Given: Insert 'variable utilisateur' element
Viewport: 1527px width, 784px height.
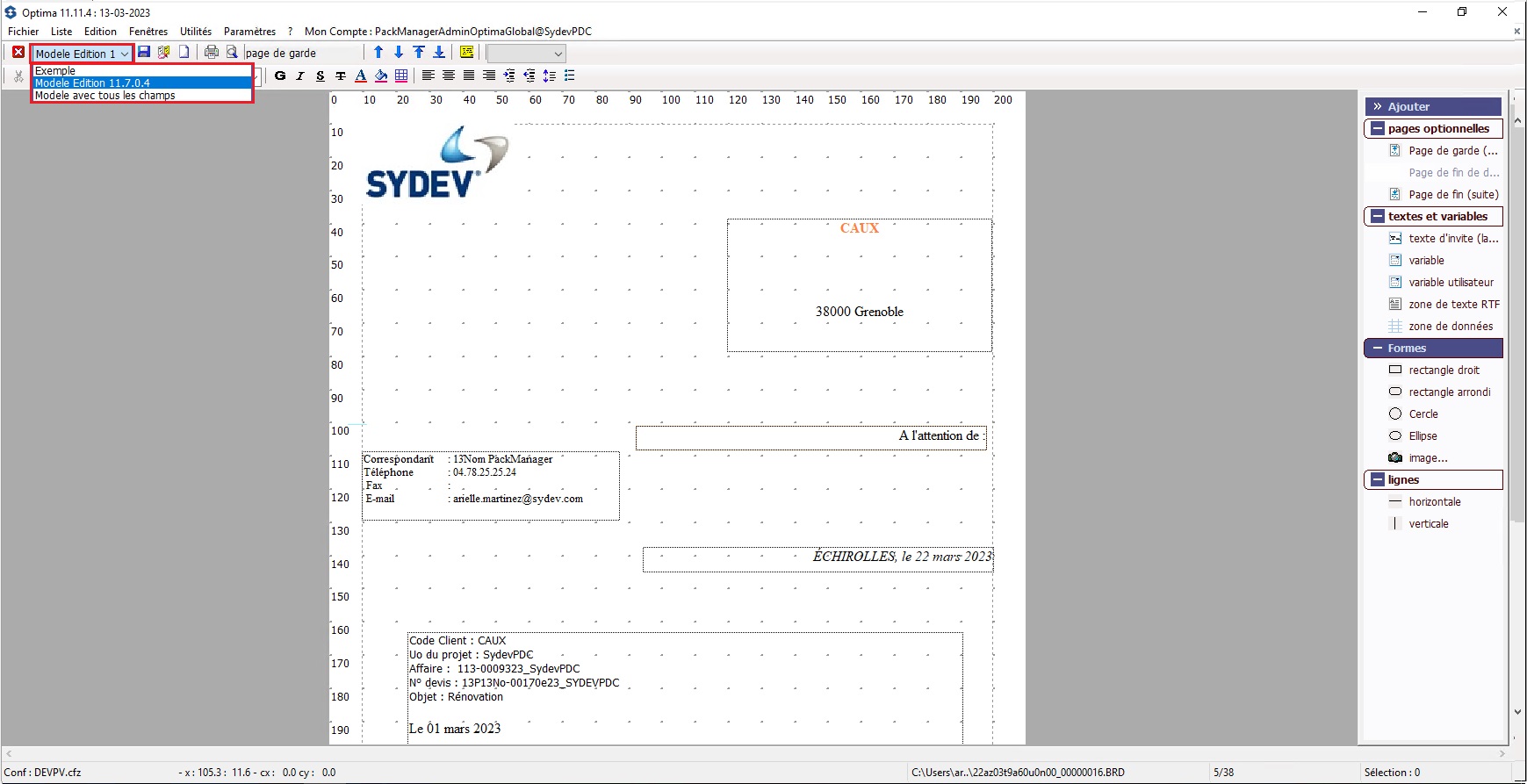Looking at the screenshot, I should [1441, 282].
